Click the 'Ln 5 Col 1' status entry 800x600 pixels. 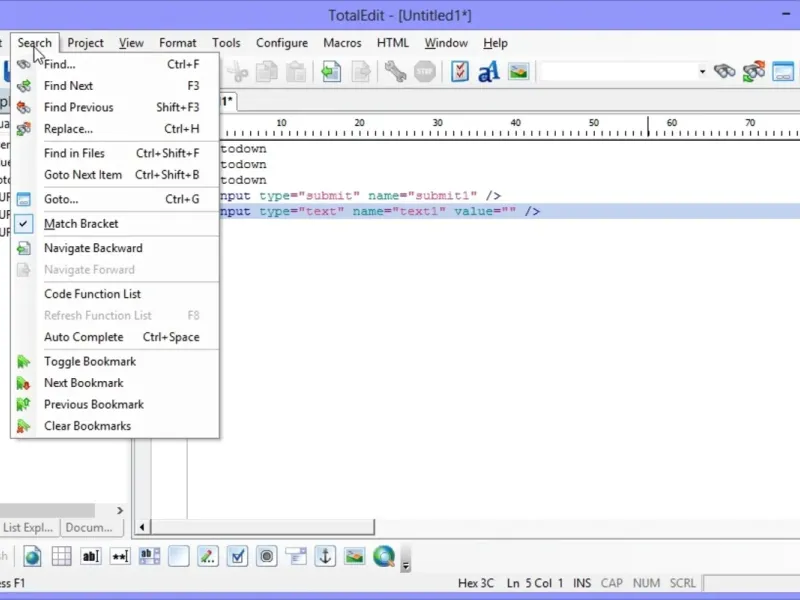(x=535, y=583)
